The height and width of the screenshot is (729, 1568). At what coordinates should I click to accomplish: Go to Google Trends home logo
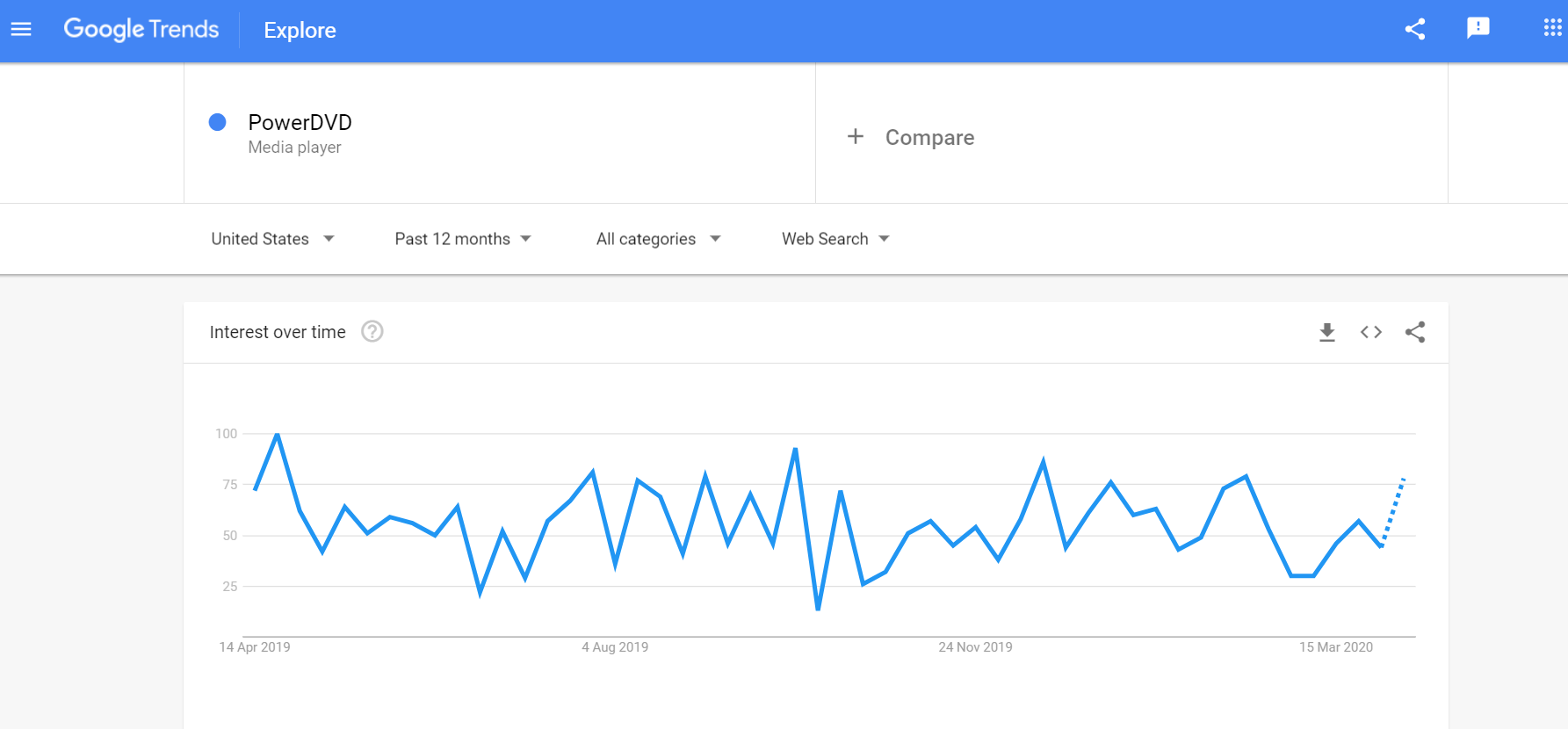point(141,29)
